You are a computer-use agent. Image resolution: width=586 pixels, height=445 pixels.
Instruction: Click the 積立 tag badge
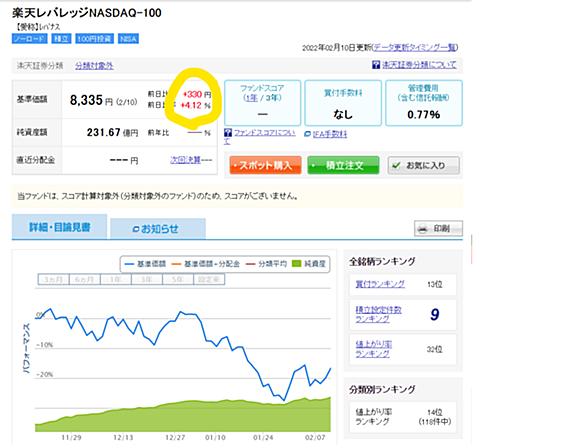pos(61,39)
